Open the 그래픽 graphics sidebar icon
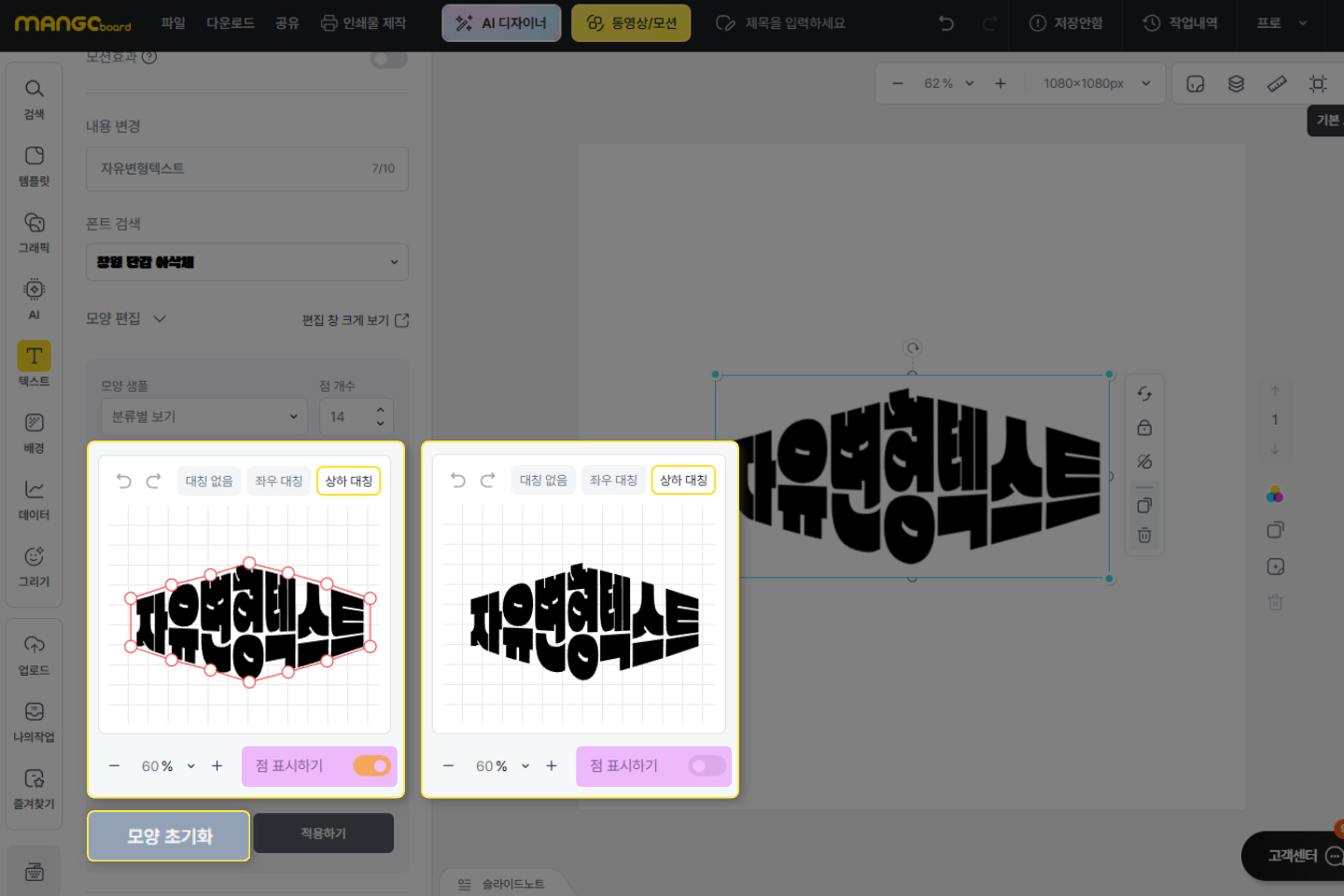The width and height of the screenshot is (1344, 896). (34, 231)
